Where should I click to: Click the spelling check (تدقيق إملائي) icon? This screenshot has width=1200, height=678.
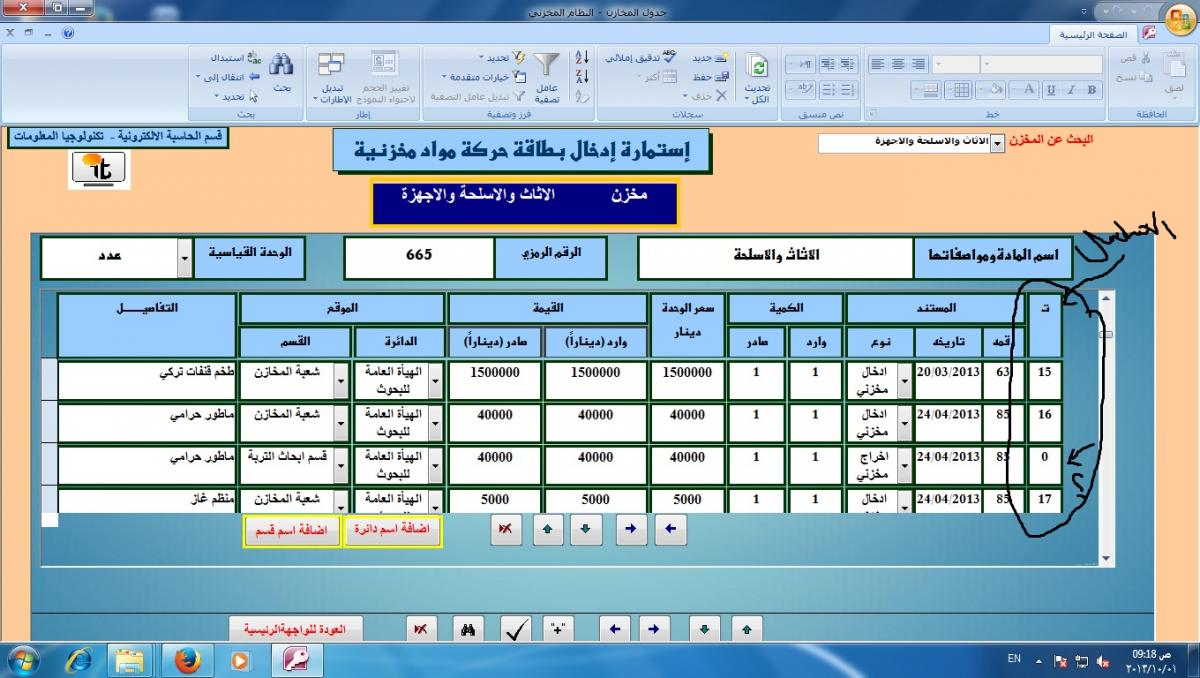point(641,58)
